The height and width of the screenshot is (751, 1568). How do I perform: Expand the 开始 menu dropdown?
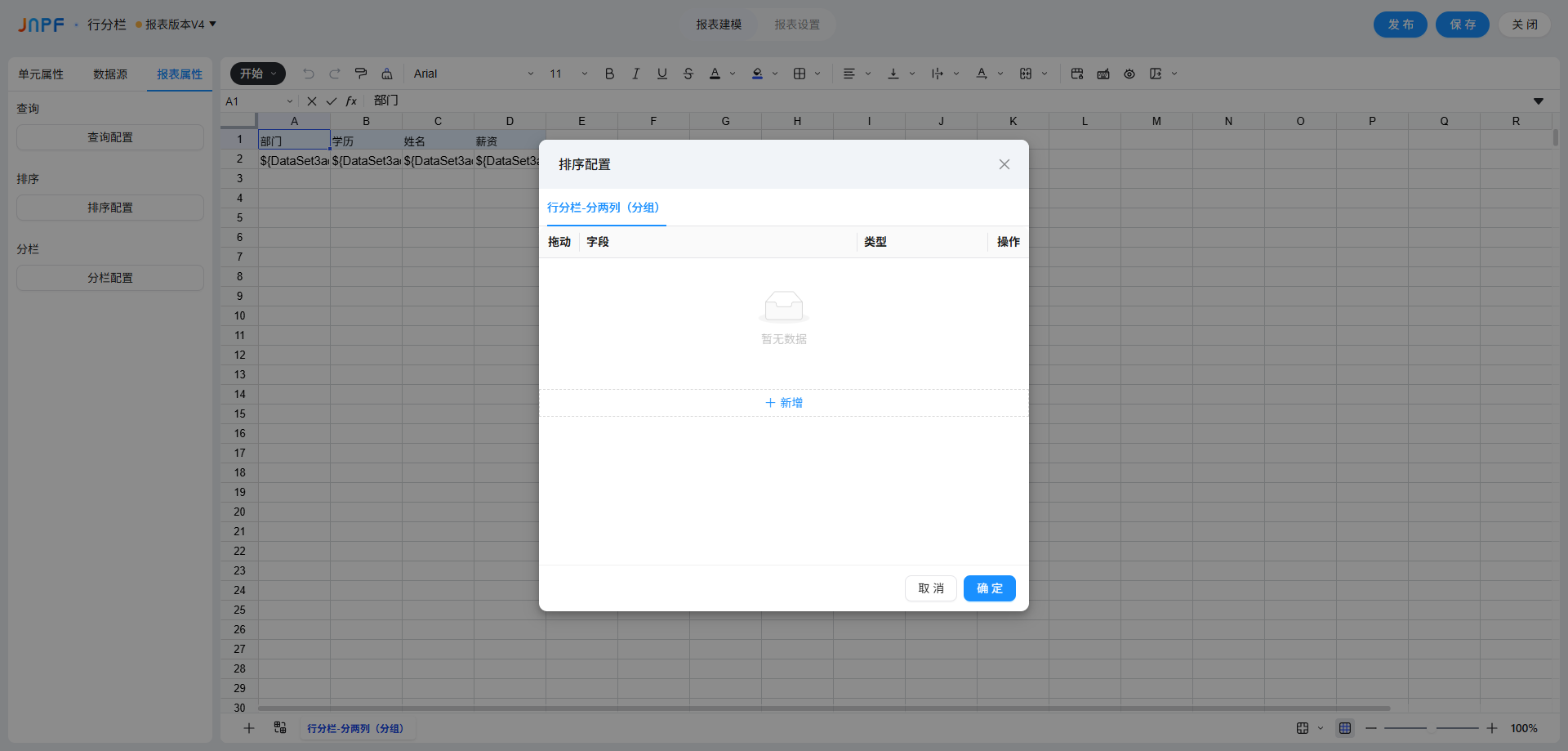[x=258, y=74]
